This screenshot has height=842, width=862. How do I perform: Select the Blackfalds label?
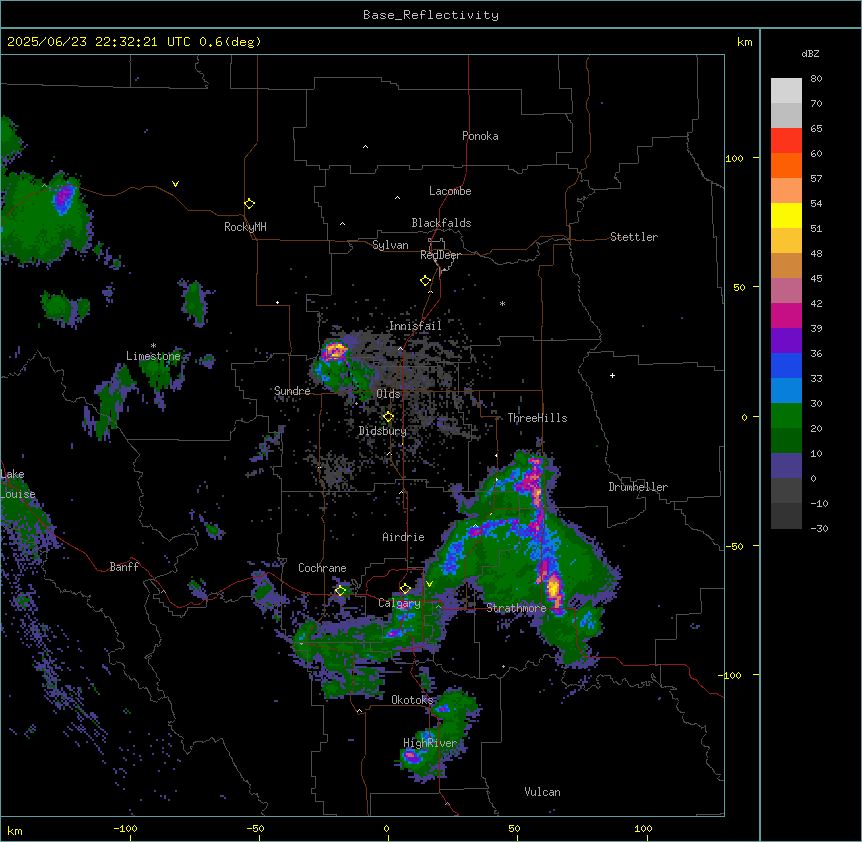[x=441, y=223]
